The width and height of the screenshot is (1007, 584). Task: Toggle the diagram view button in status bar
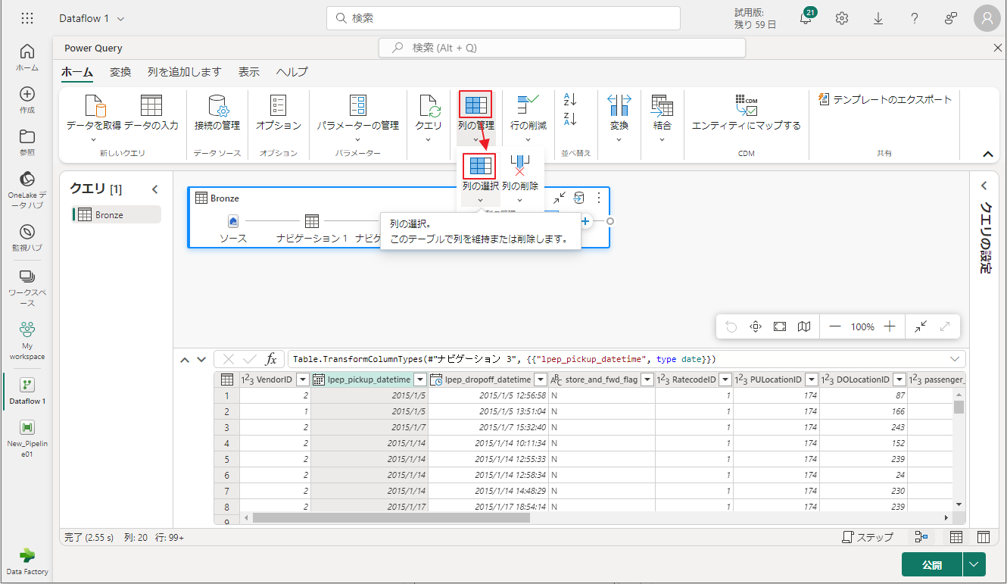coord(921,538)
